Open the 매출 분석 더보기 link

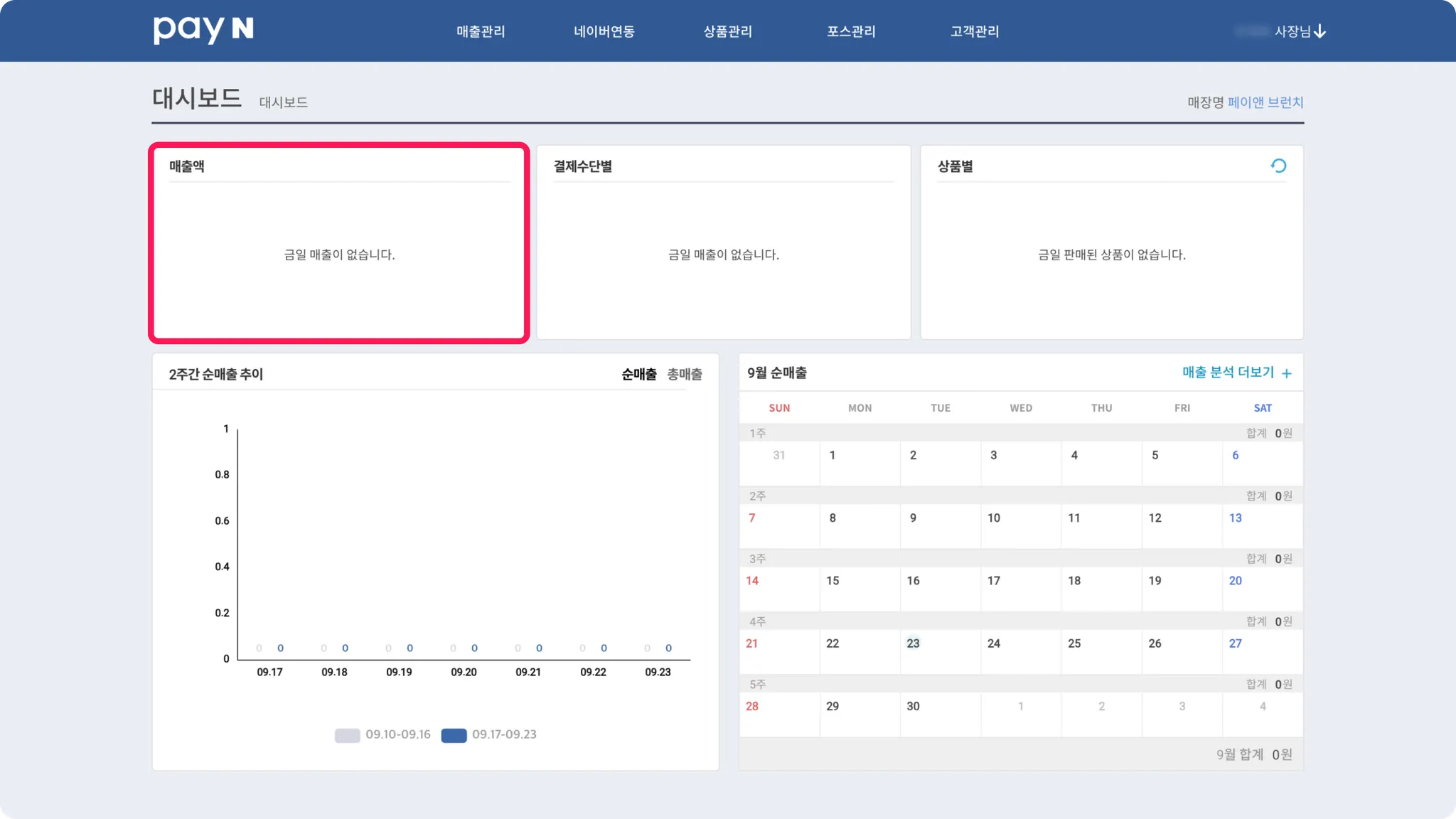[x=1228, y=373]
